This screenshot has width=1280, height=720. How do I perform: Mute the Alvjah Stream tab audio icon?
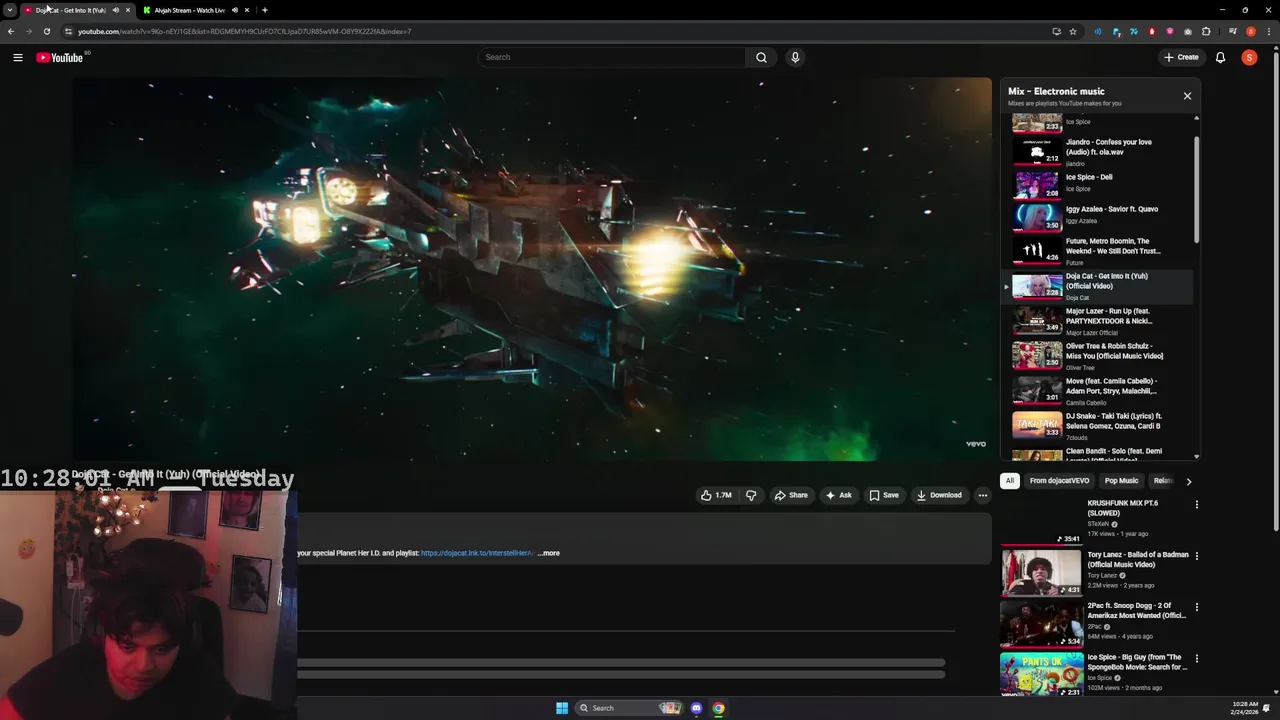coord(235,10)
